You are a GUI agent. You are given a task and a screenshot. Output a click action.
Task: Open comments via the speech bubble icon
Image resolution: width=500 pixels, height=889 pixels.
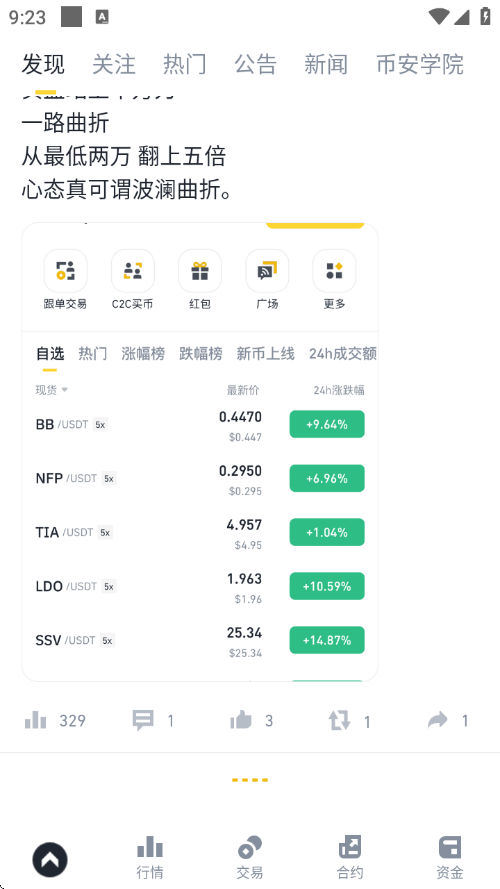[143, 721]
